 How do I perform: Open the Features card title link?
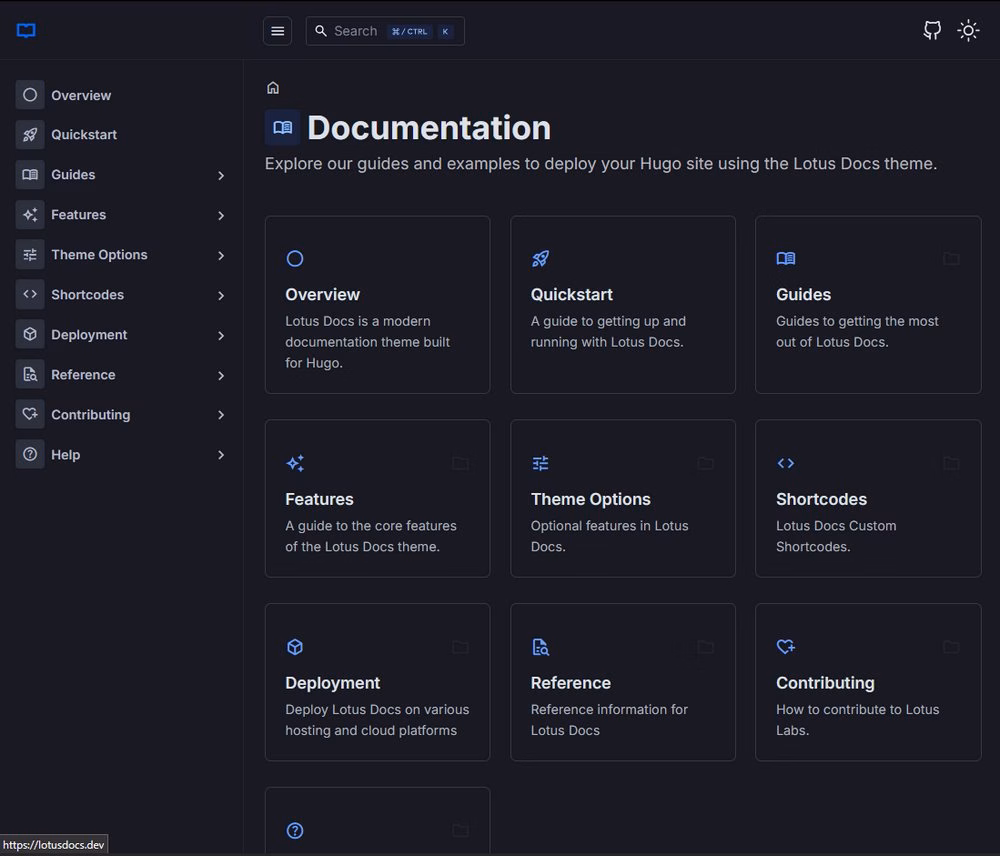point(320,499)
